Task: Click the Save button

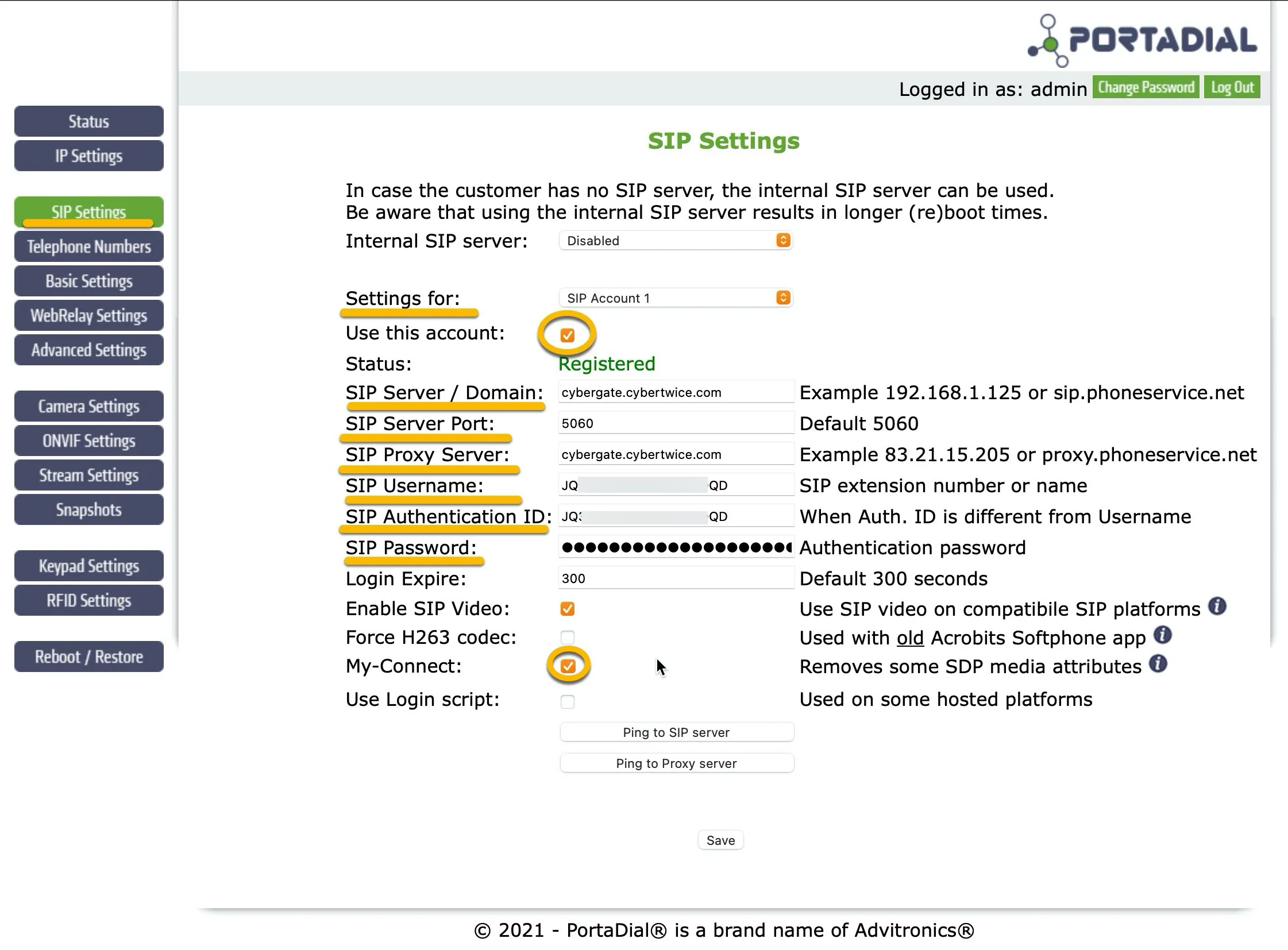Action: coord(721,840)
